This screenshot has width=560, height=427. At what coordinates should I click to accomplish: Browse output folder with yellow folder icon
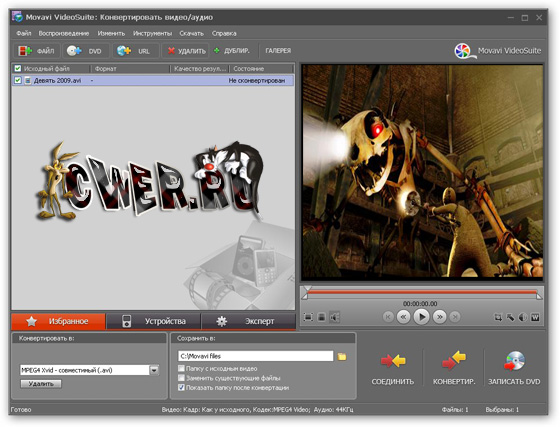[342, 356]
